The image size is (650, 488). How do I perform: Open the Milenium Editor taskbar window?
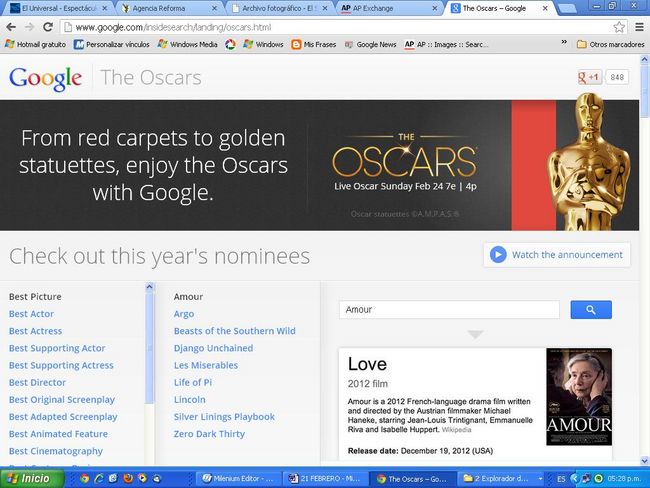pyautogui.click(x=240, y=479)
